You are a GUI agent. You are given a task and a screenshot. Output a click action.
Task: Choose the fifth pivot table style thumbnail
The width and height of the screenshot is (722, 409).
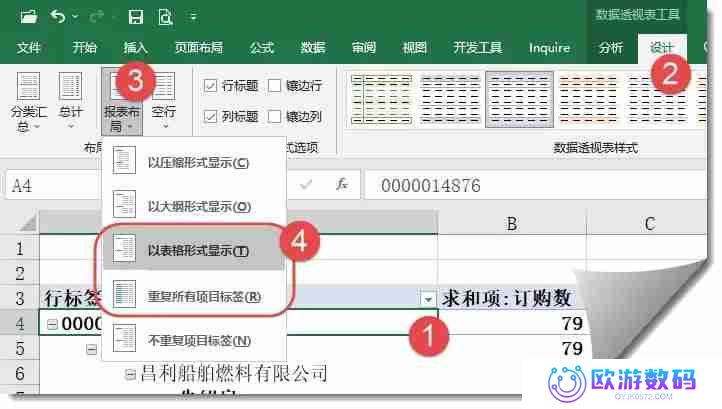tap(658, 99)
